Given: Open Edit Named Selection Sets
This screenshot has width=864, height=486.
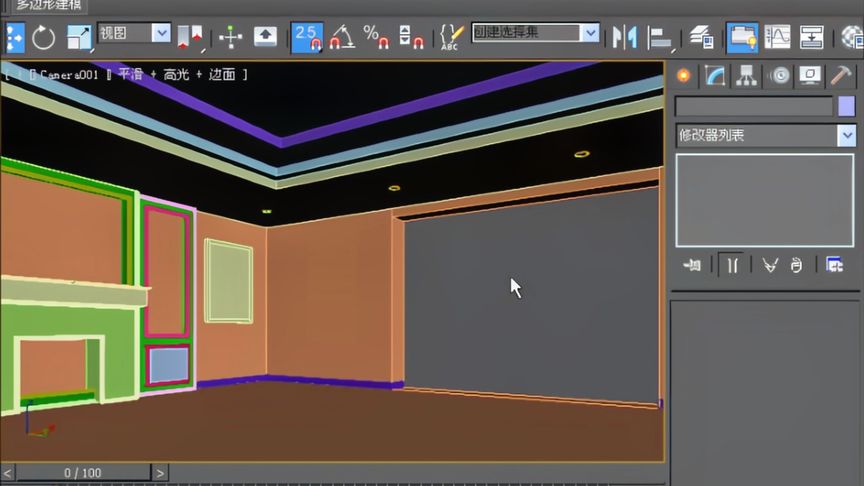Looking at the screenshot, I should (x=451, y=37).
